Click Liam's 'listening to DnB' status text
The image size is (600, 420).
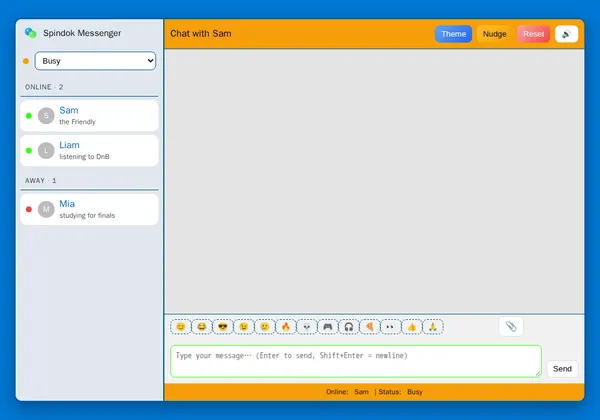(84, 156)
